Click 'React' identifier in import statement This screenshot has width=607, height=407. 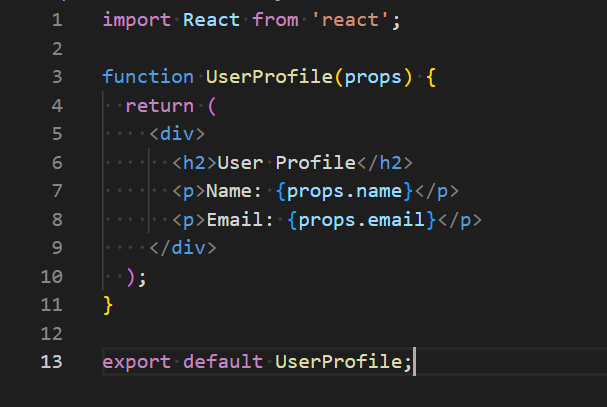click(x=211, y=20)
